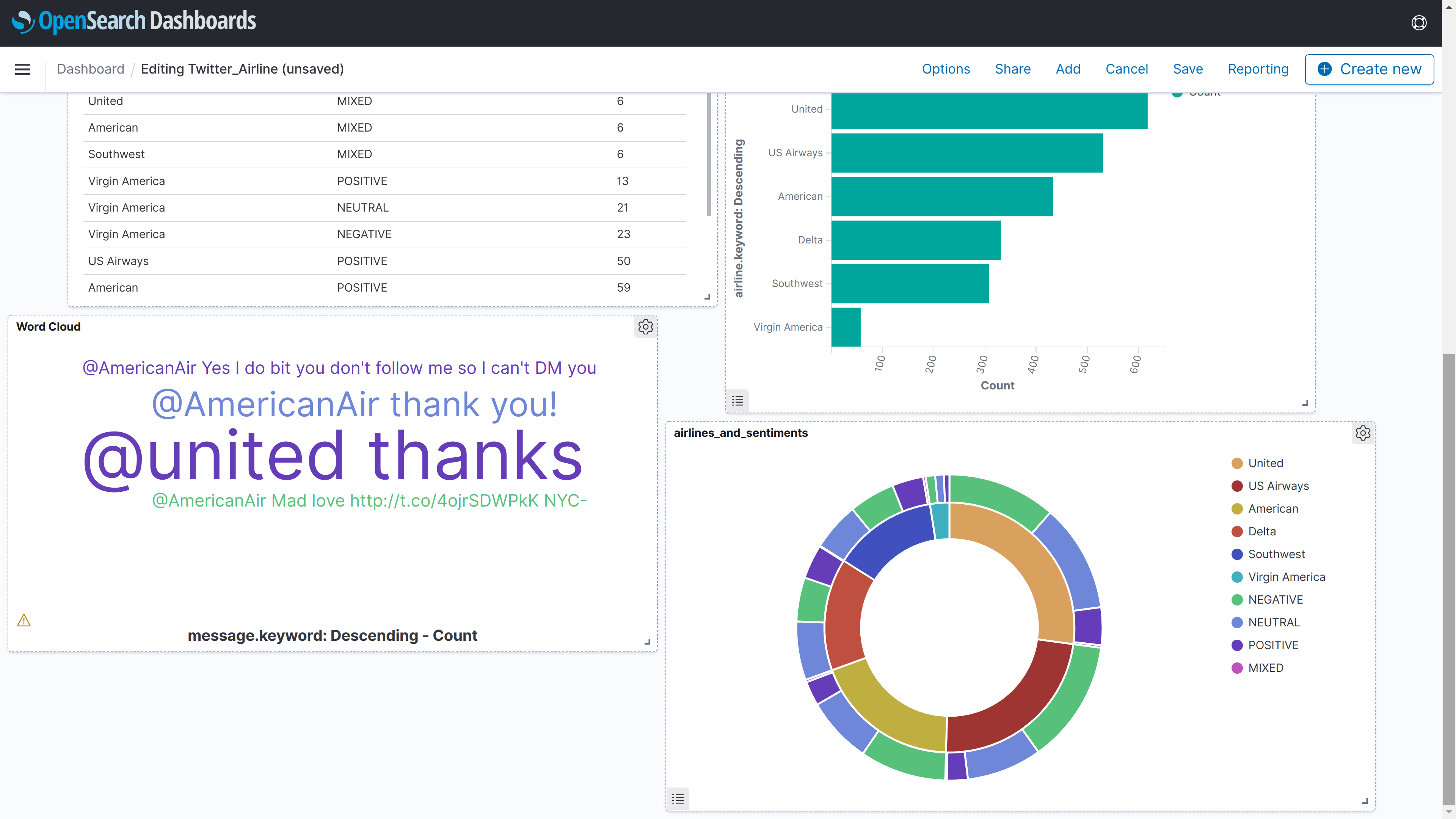
Task: Click the United legend color dot
Action: (1237, 463)
